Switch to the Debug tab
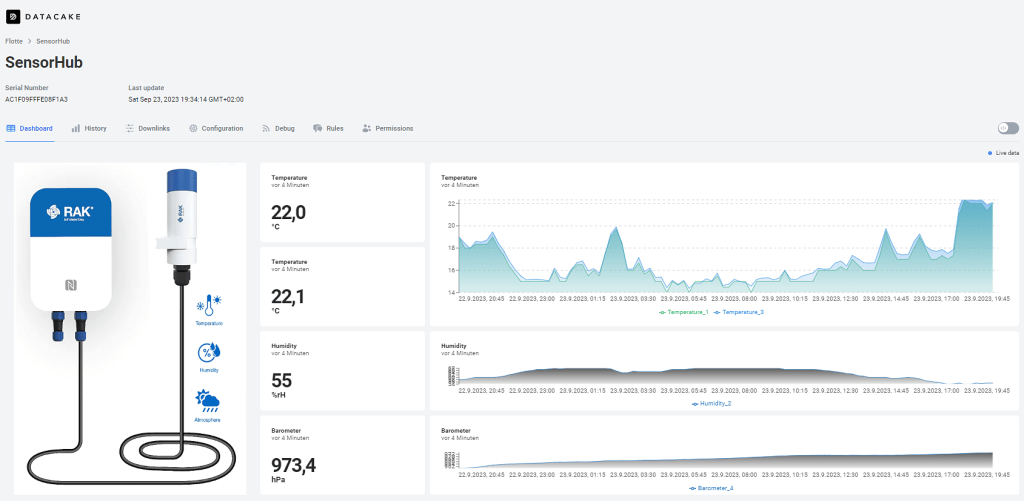This screenshot has height=501, width=1024. pyautogui.click(x=278, y=129)
